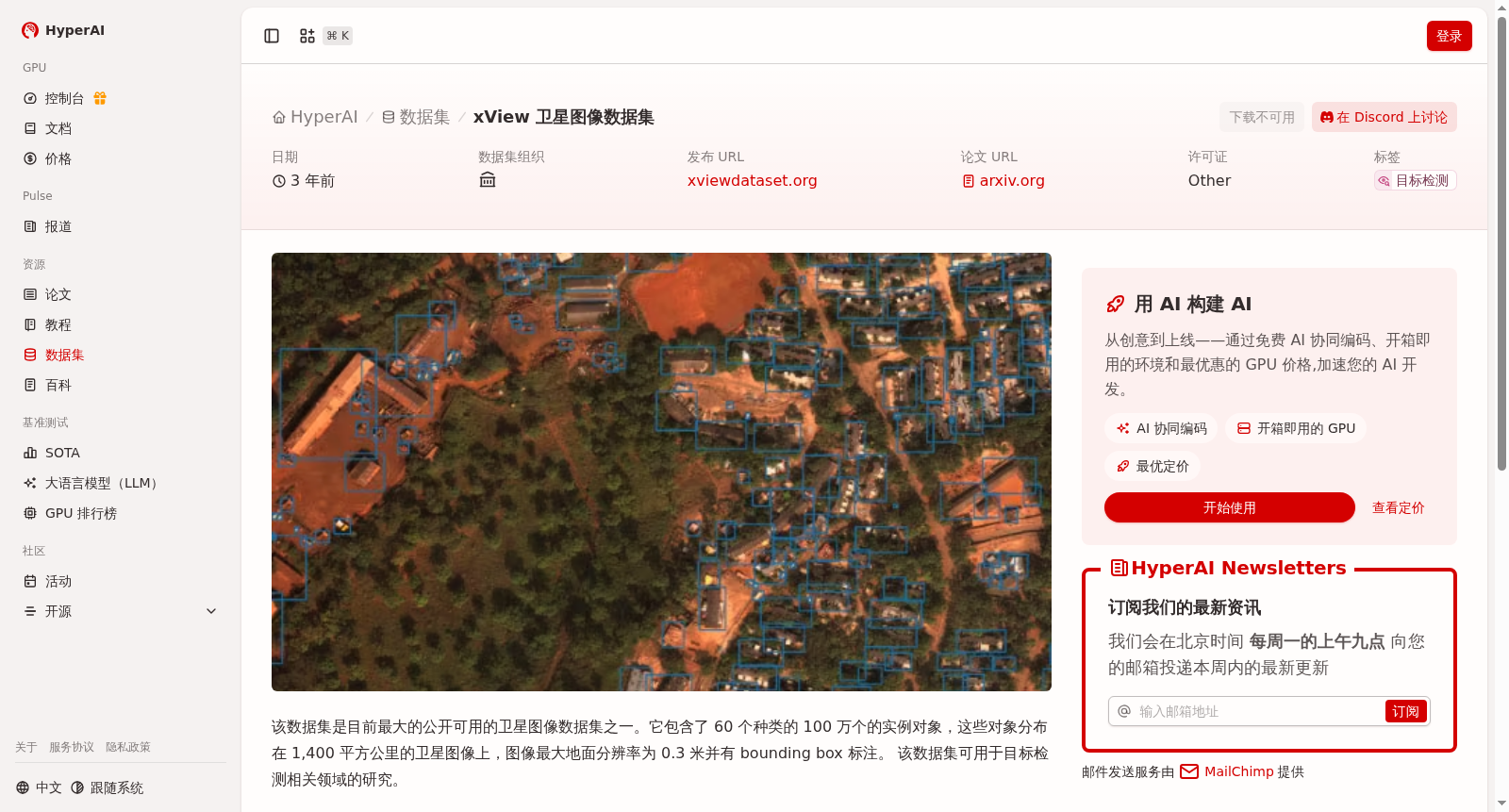Click the page vertical scrollbar
Image resolution: width=1509 pixels, height=812 pixels.
coord(1501,245)
